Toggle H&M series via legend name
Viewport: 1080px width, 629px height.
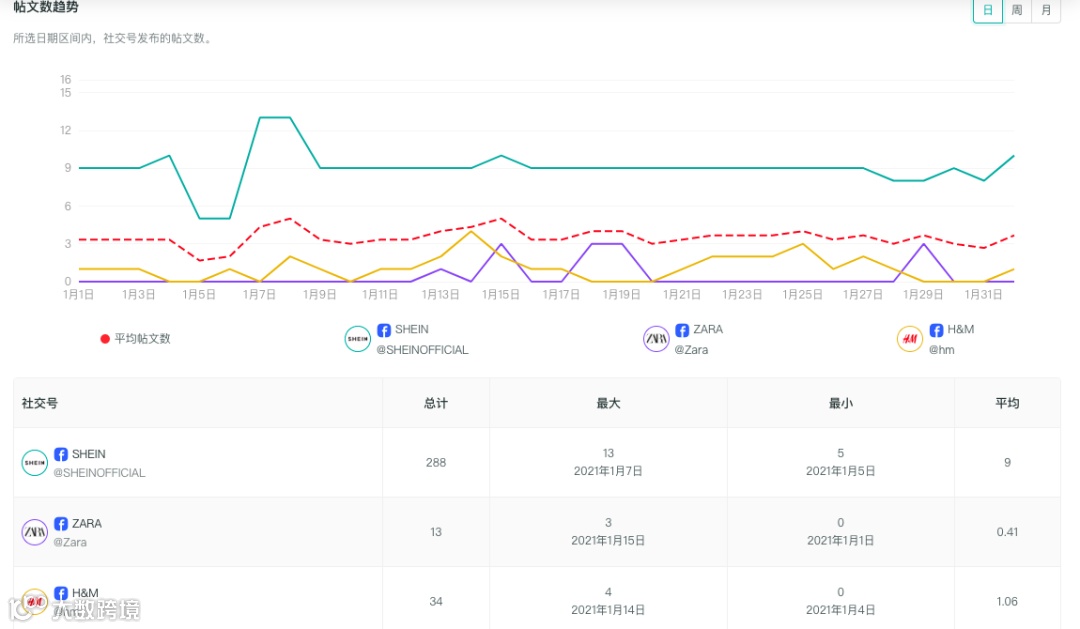pyautogui.click(x=960, y=330)
